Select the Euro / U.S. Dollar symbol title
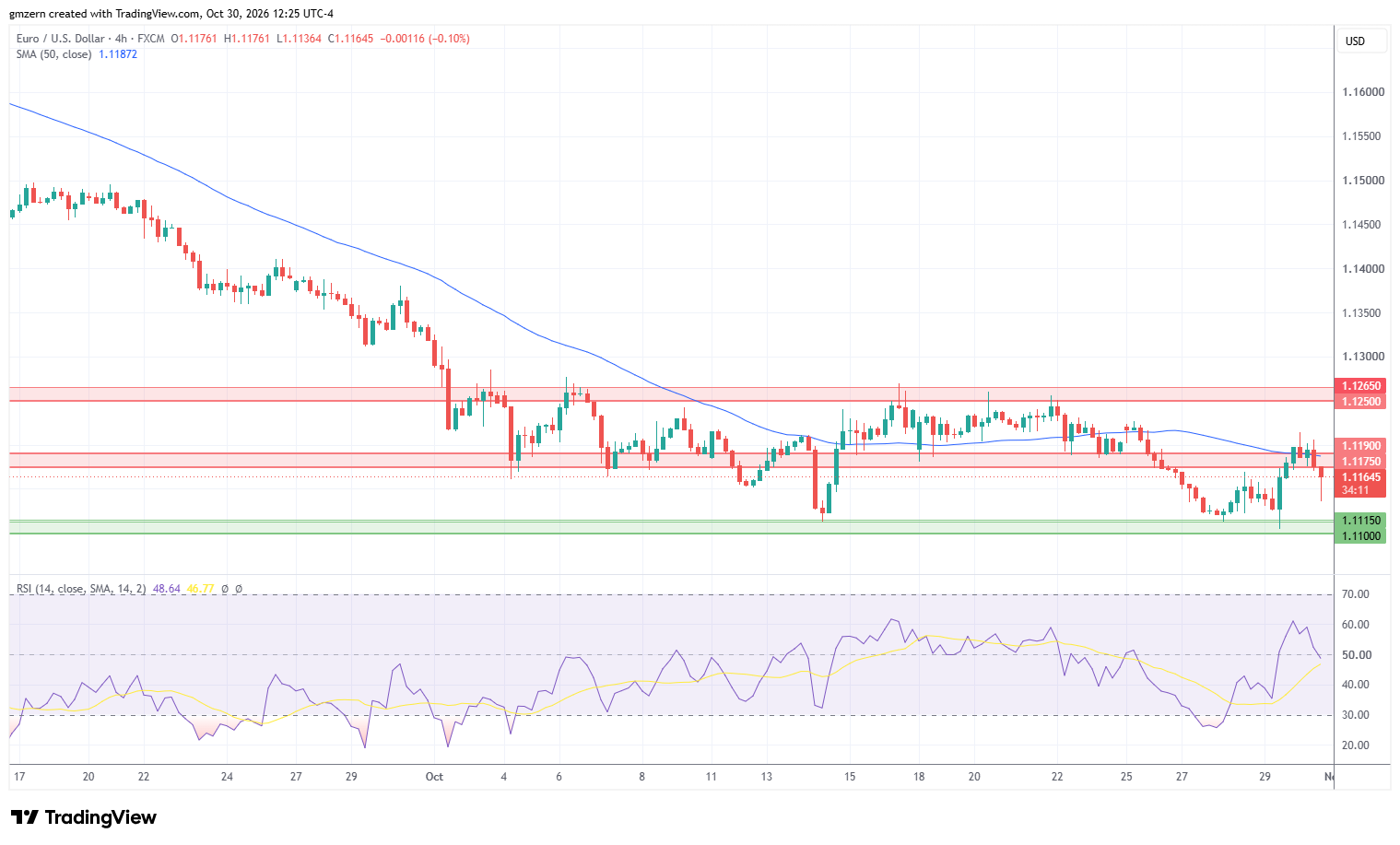 (60, 39)
